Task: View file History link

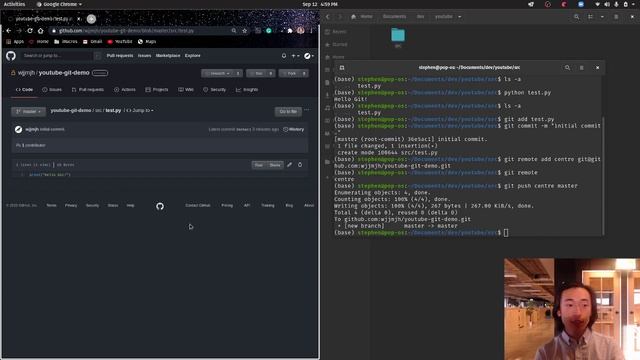Action: coord(294,129)
